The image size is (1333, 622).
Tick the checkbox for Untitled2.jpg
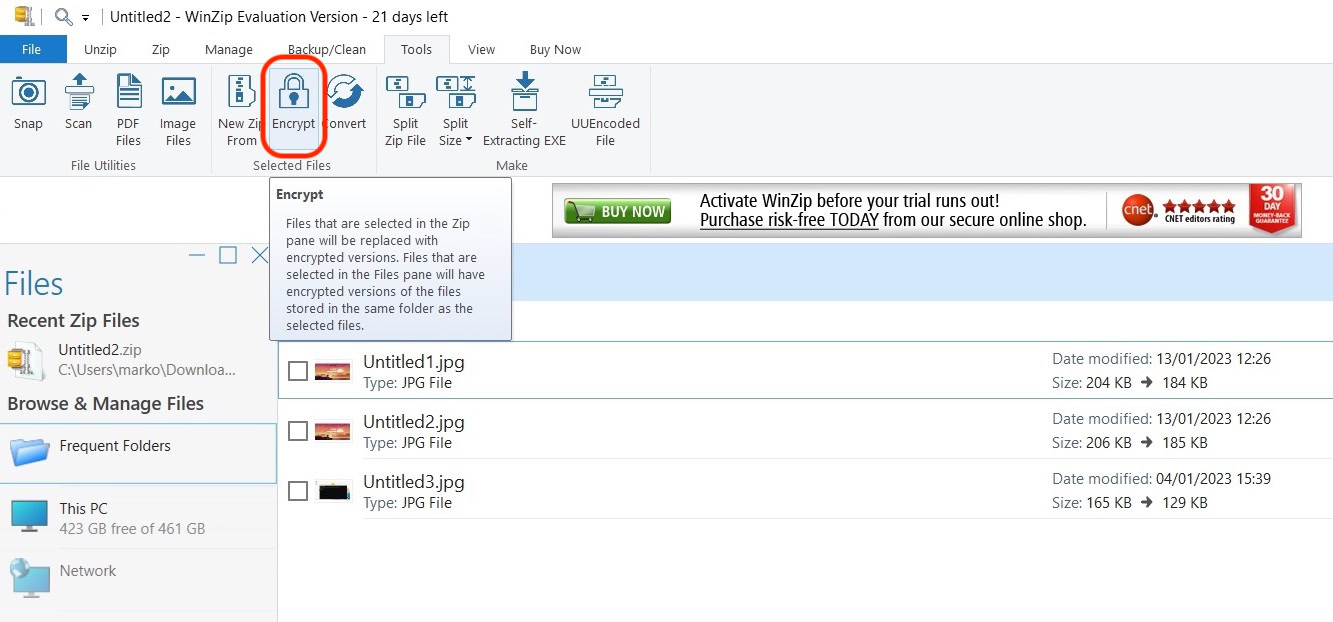(x=297, y=431)
